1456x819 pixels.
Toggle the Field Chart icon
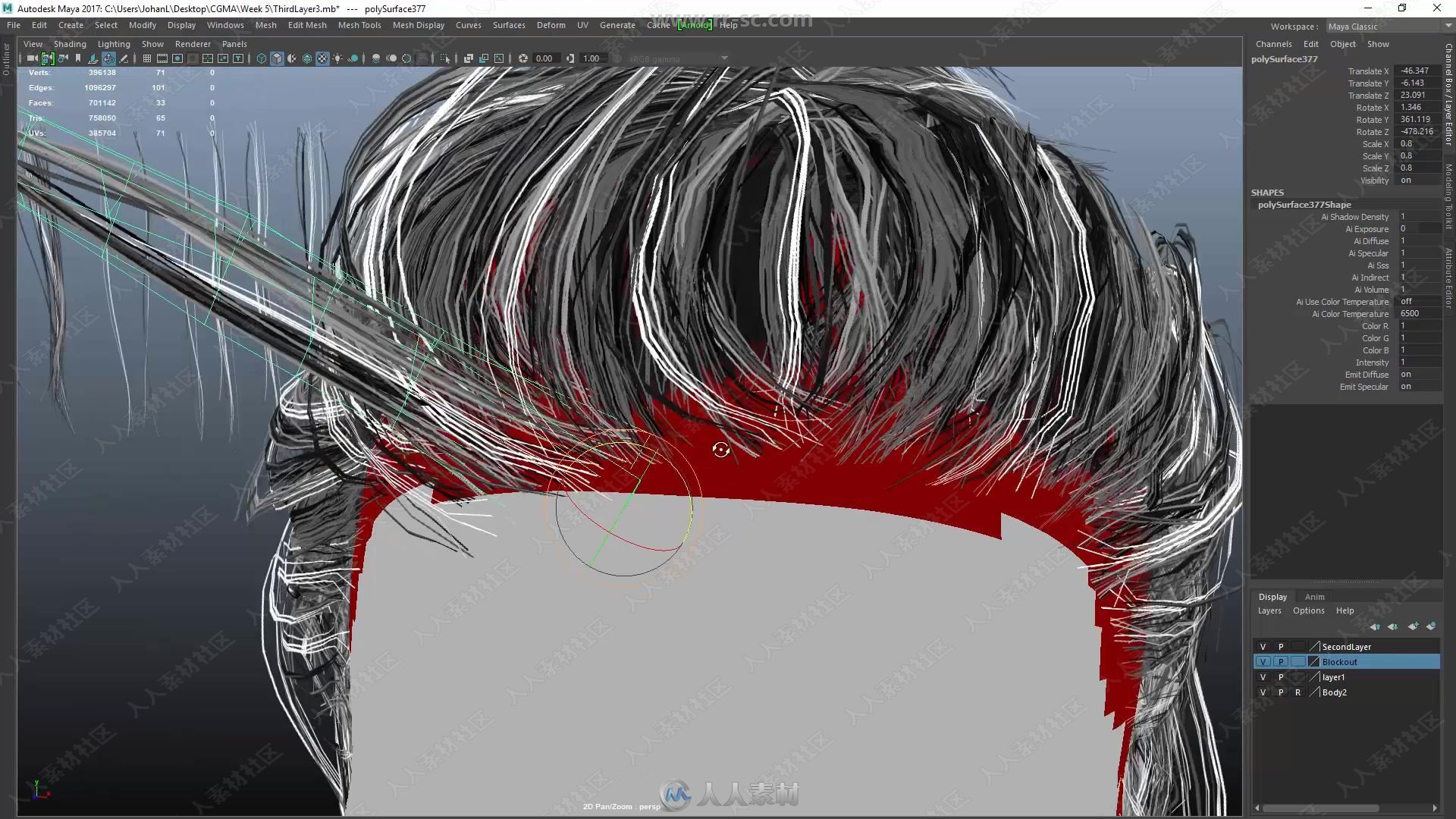coord(208,58)
